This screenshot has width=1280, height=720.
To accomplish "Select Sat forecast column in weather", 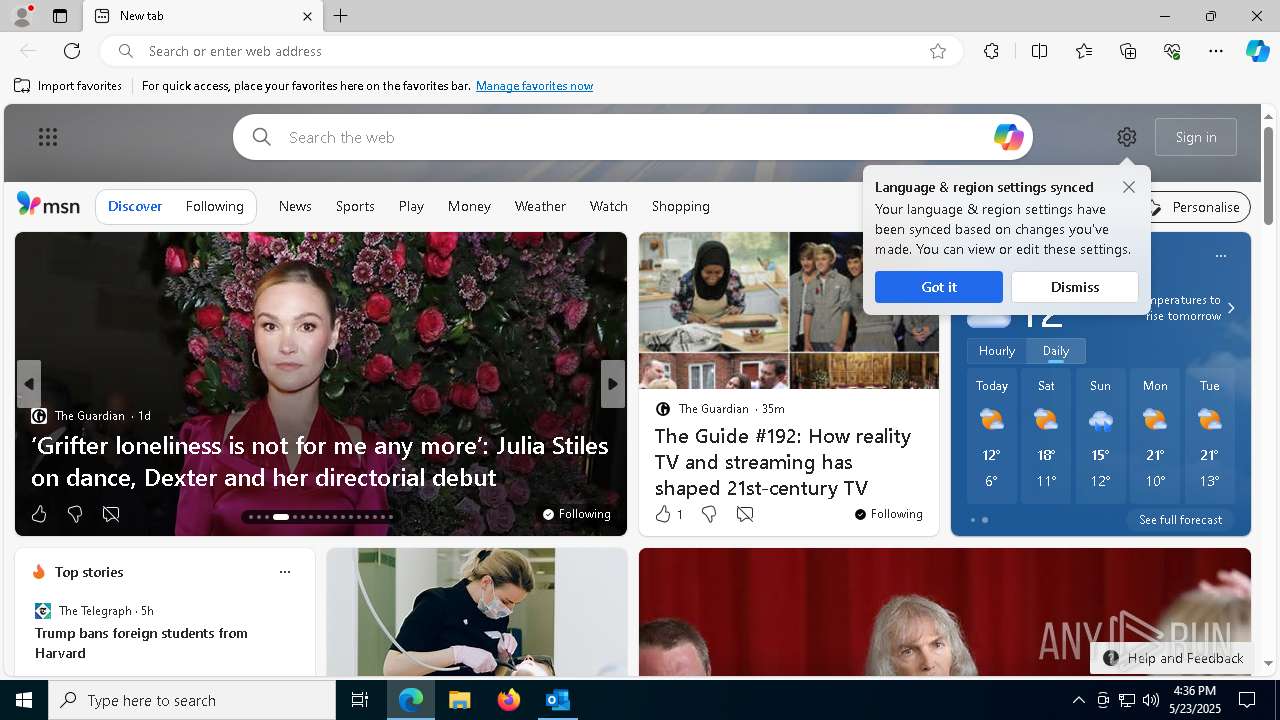I will point(1046,436).
